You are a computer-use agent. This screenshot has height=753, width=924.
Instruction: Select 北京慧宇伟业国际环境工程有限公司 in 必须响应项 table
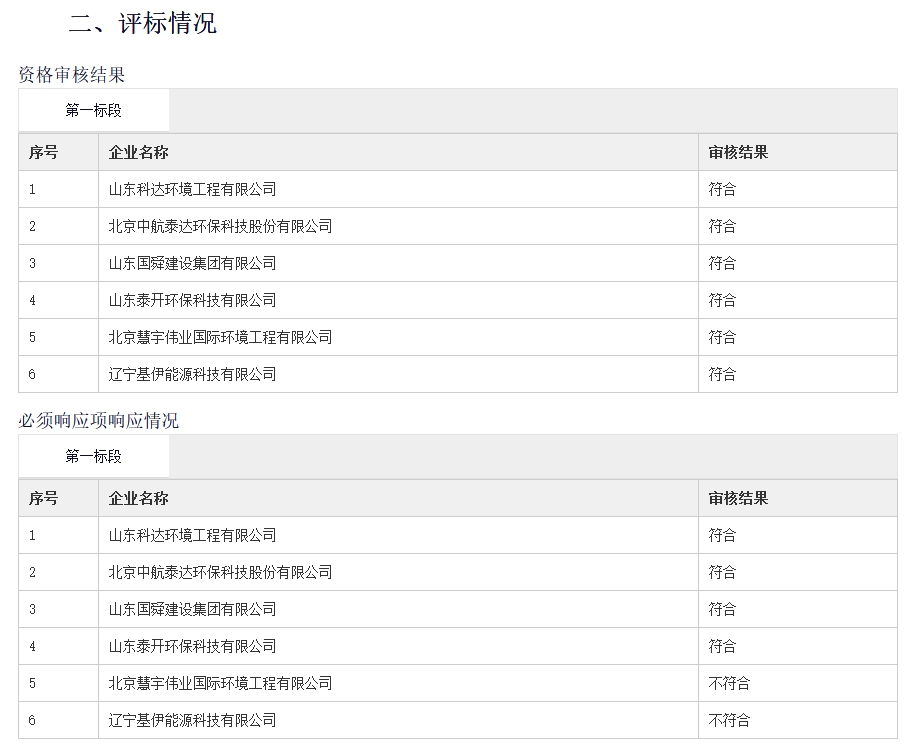tap(220, 684)
